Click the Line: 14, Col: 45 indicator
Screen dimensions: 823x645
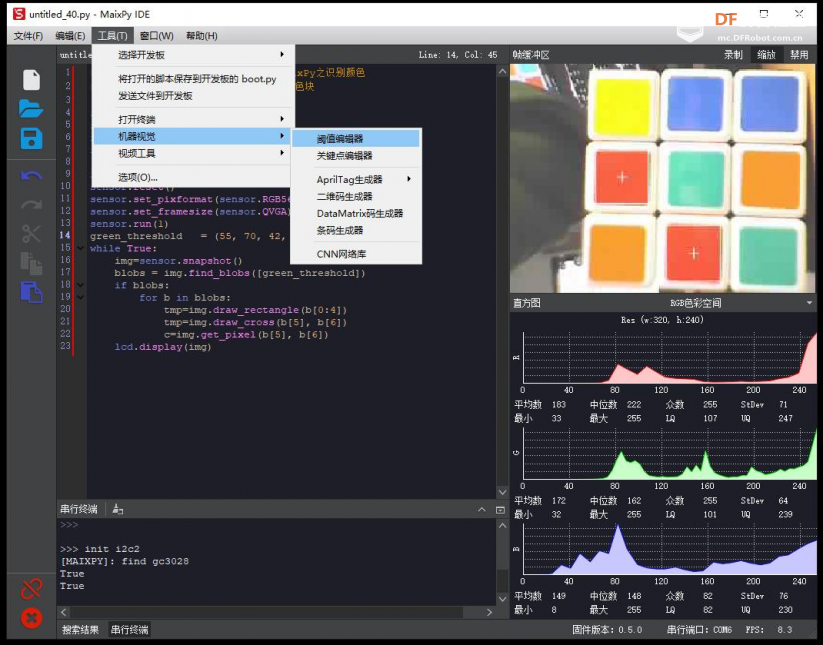458,55
